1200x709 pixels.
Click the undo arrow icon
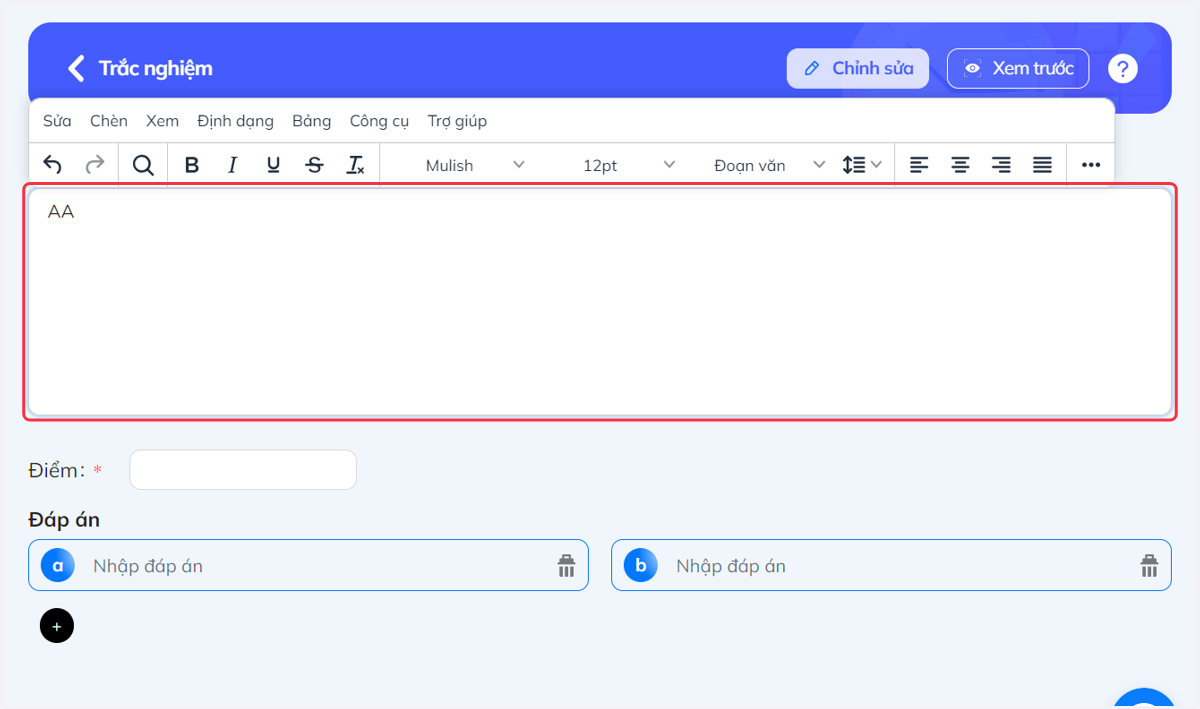point(53,165)
